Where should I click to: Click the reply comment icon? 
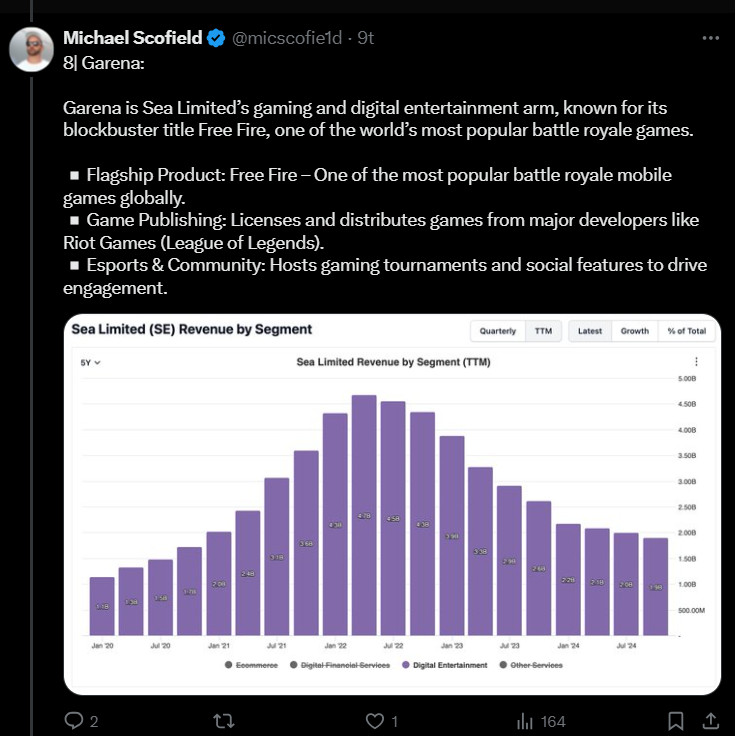[x=74, y=720]
